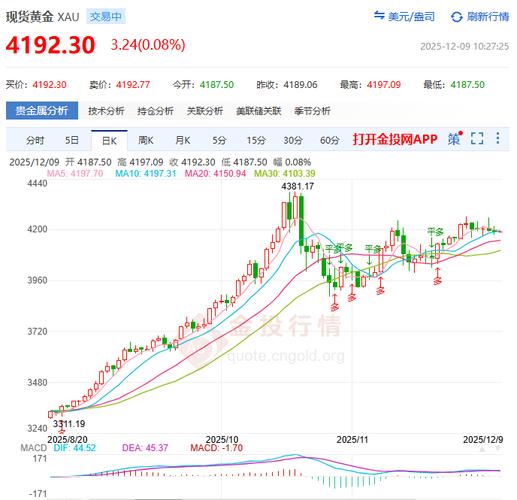Click the DEA: 45.37 label

pos(145,448)
